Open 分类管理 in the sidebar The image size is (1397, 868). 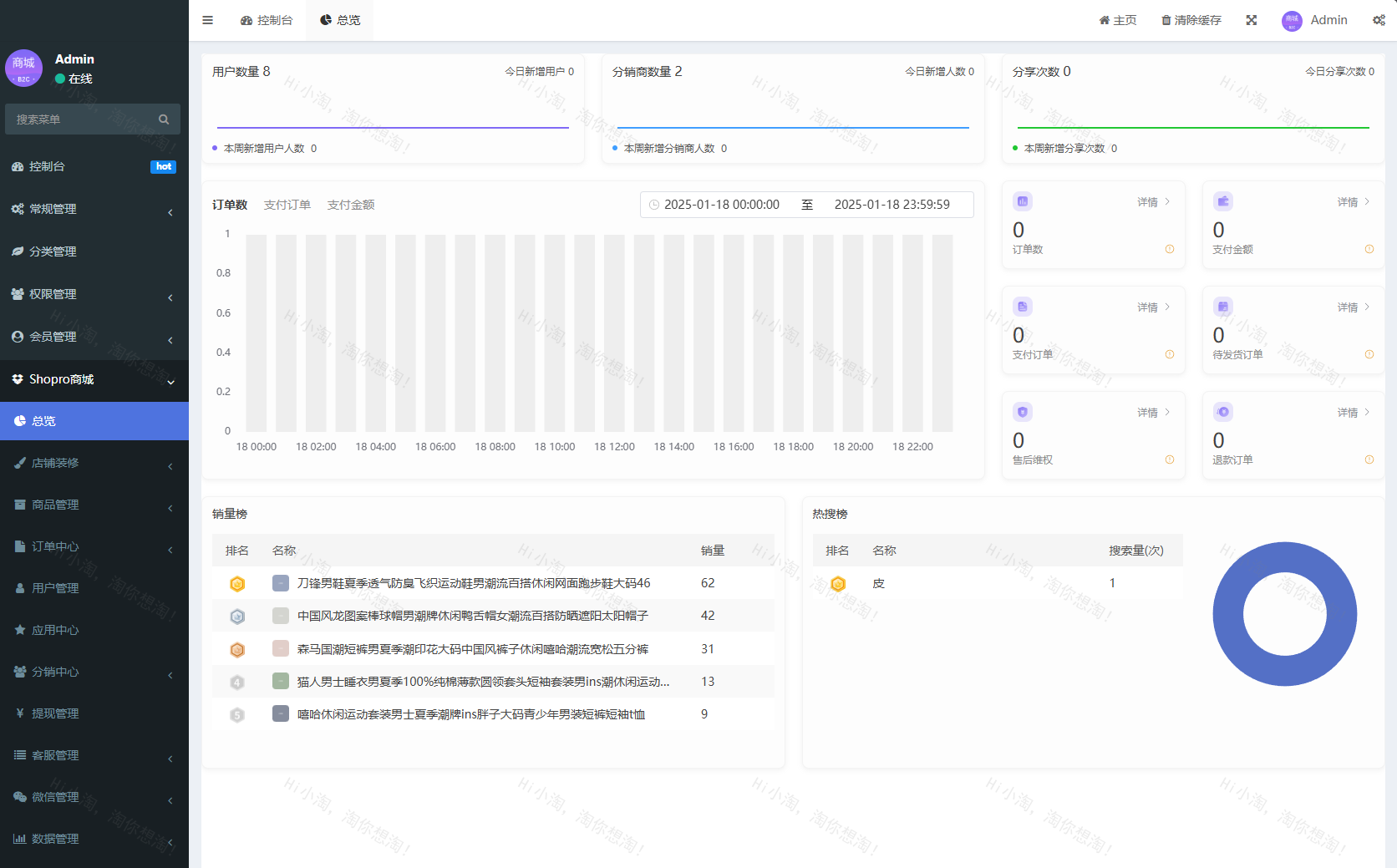pyautogui.click(x=94, y=251)
